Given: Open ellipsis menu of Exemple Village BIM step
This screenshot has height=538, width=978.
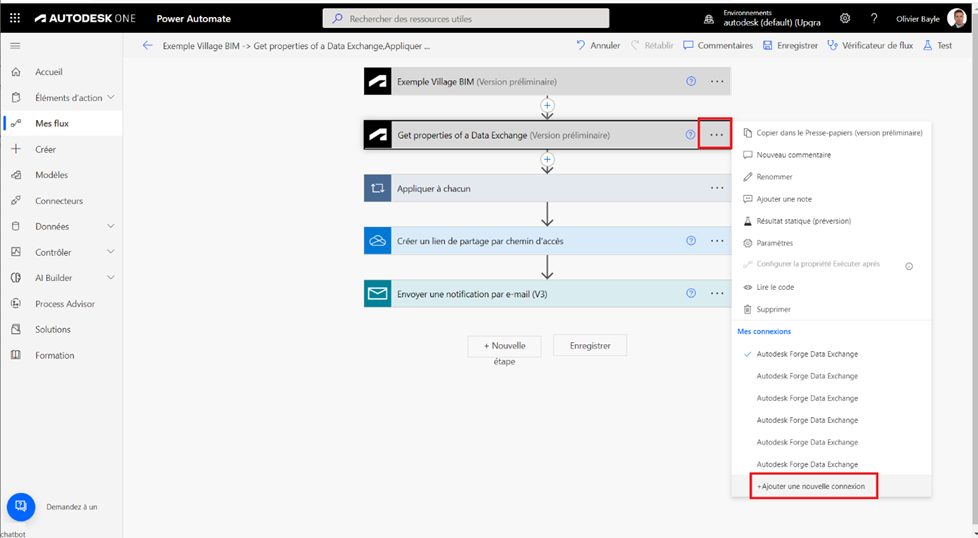Looking at the screenshot, I should 717,81.
